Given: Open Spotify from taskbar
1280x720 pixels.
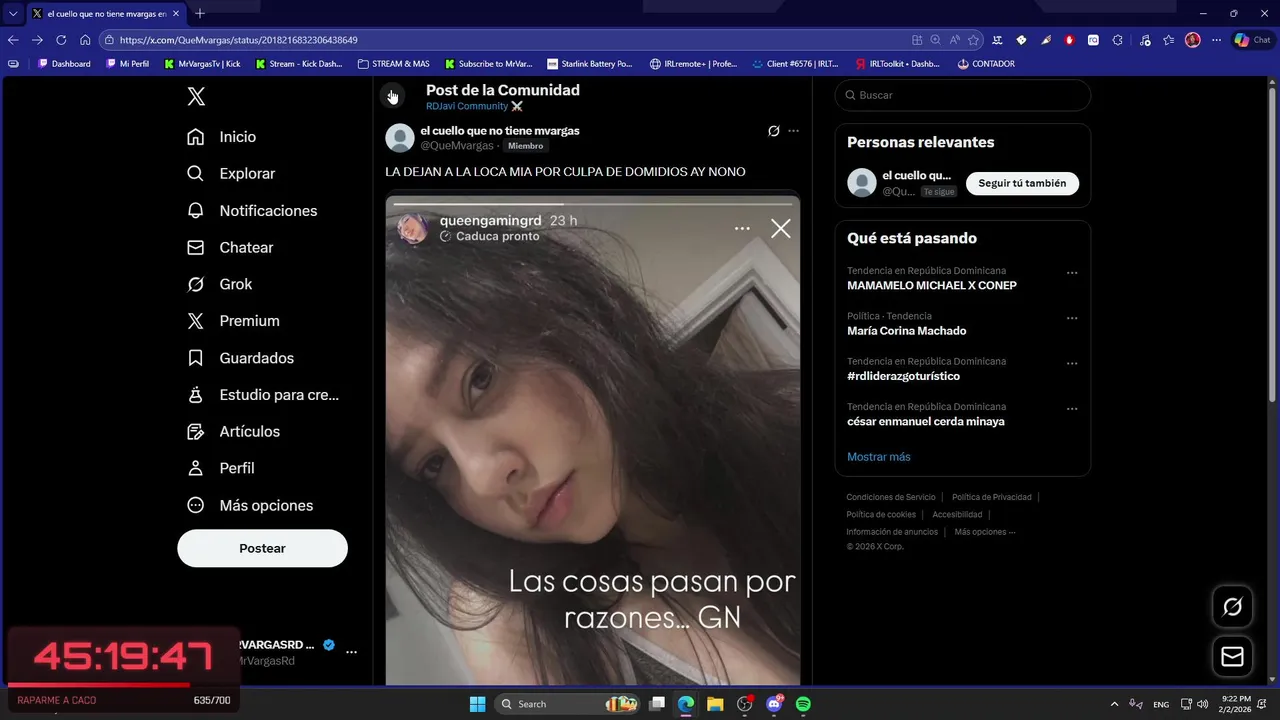Looking at the screenshot, I should 803,704.
